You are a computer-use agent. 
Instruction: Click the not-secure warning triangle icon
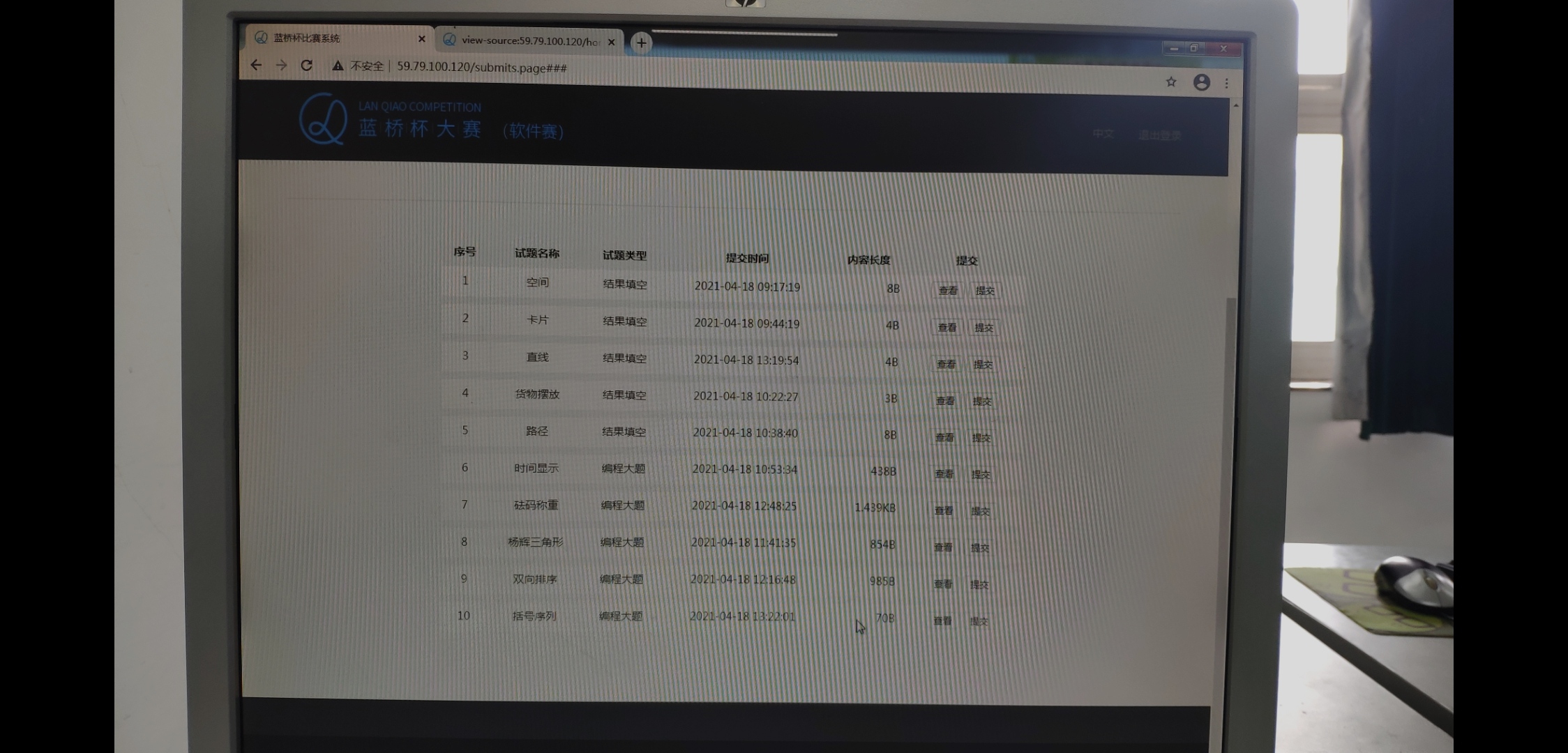click(338, 66)
